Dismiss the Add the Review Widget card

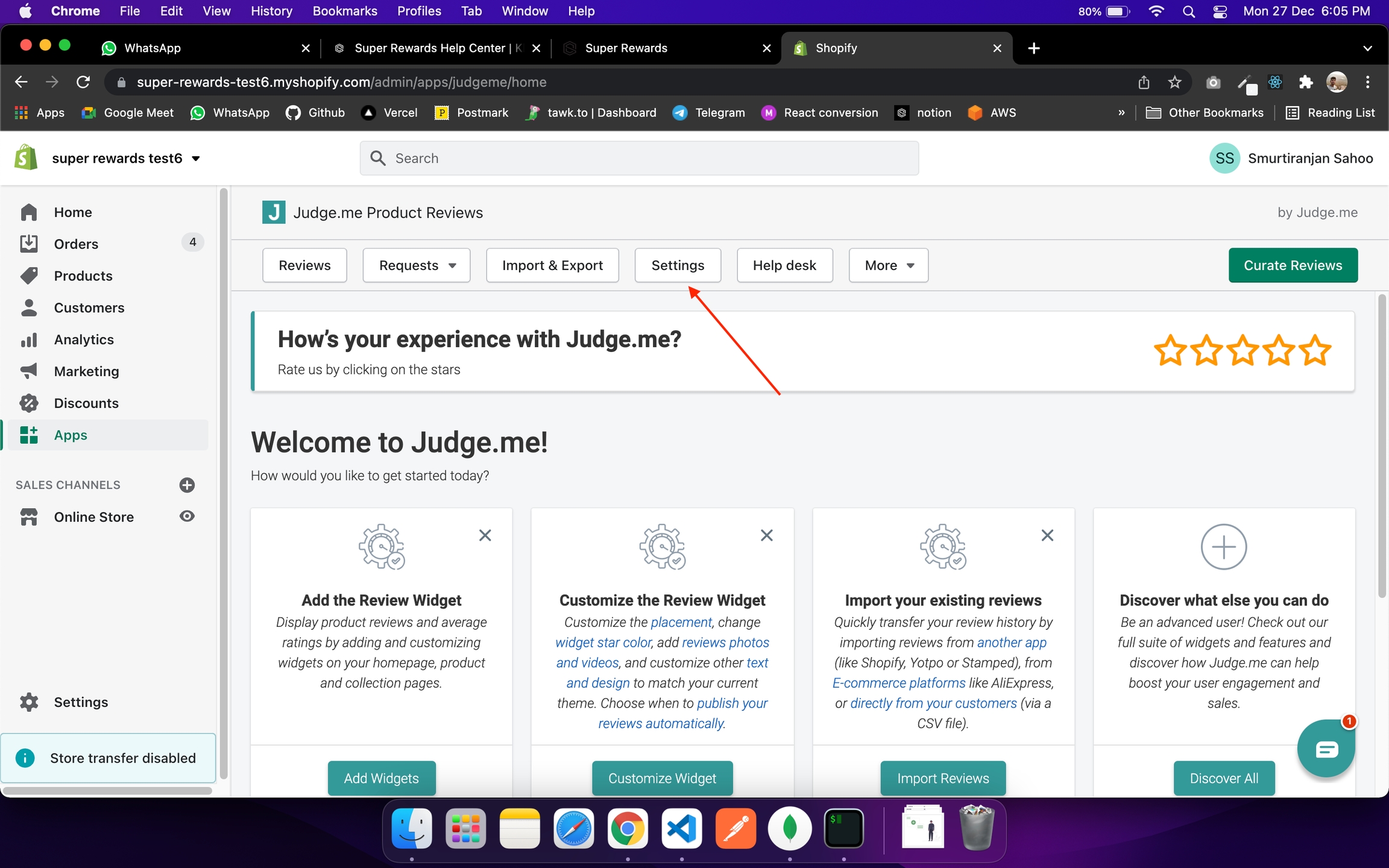485,535
